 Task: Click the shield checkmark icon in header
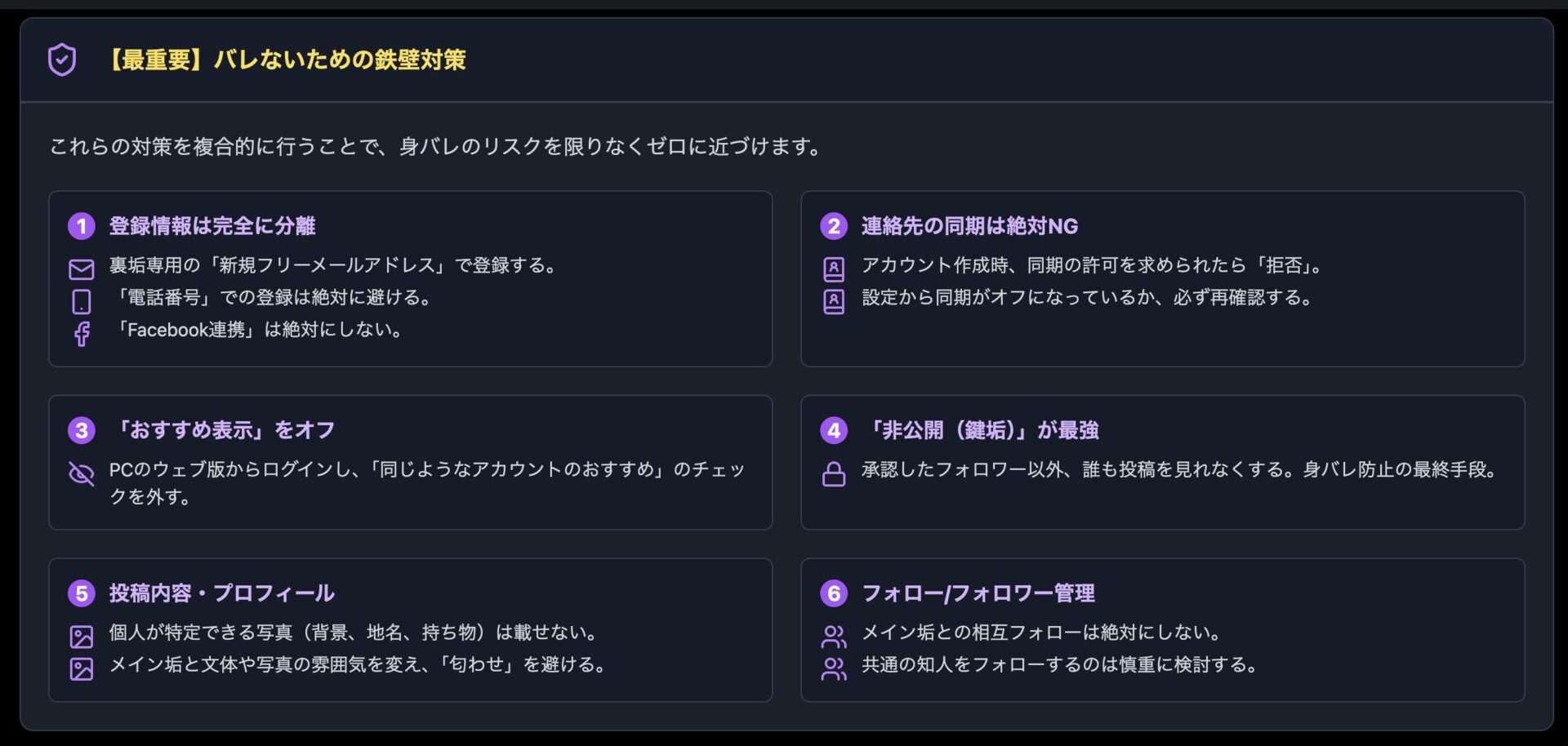click(x=62, y=60)
